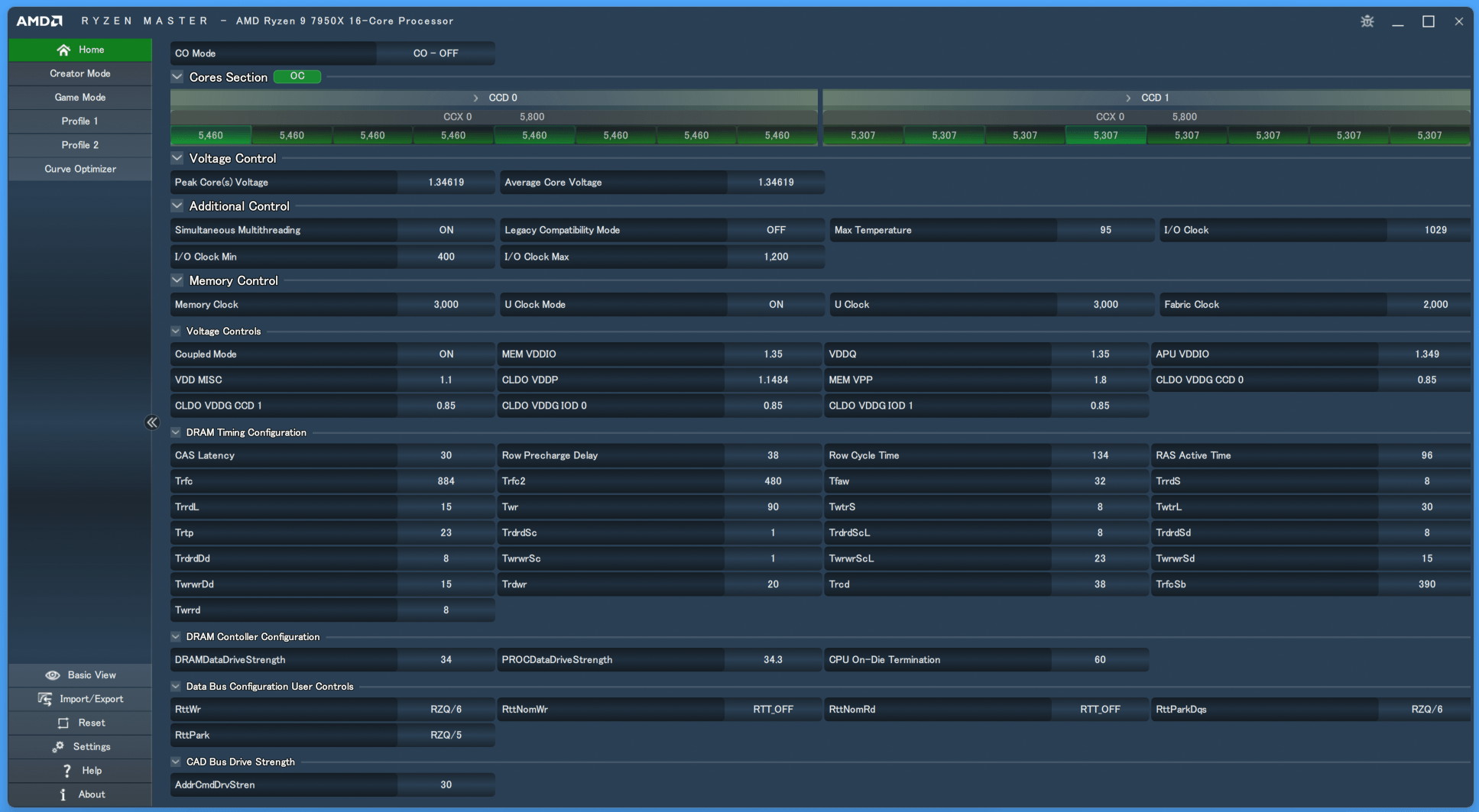Screen dimensions: 1479x812
Task: Maximize the Ryzen Master window
Action: coord(1429,21)
